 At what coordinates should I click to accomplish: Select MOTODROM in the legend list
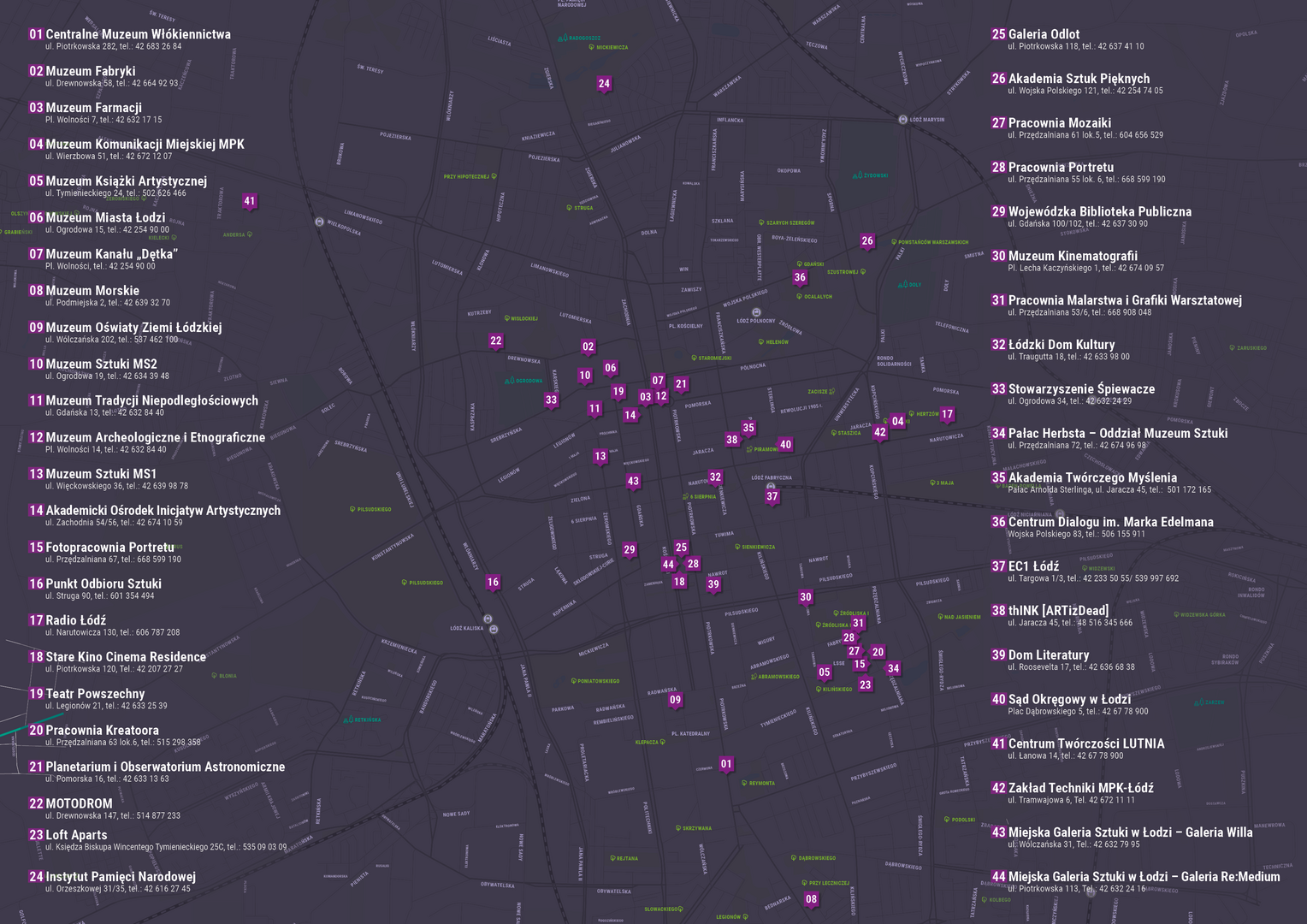[79, 804]
